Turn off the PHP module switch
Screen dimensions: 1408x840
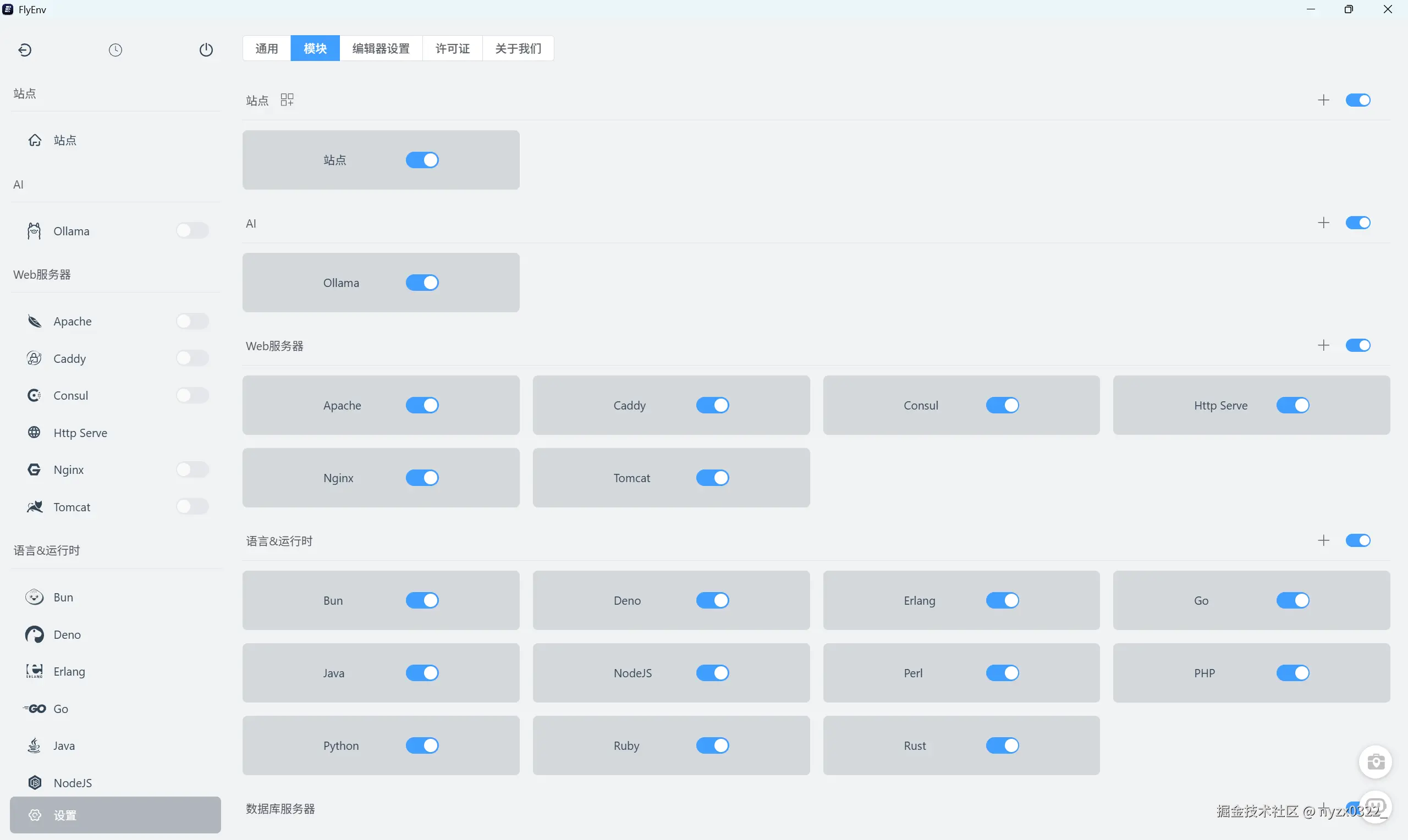pyautogui.click(x=1292, y=673)
